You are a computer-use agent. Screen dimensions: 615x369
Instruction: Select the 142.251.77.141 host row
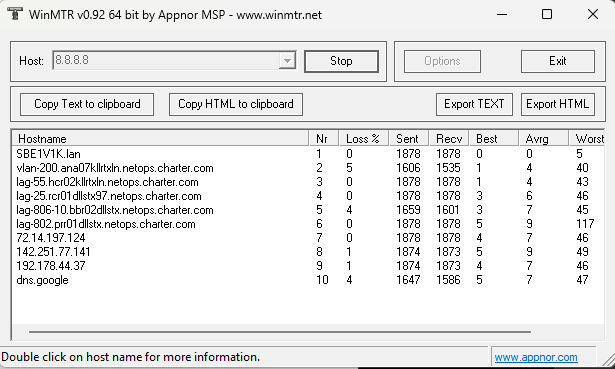[x=308, y=252]
